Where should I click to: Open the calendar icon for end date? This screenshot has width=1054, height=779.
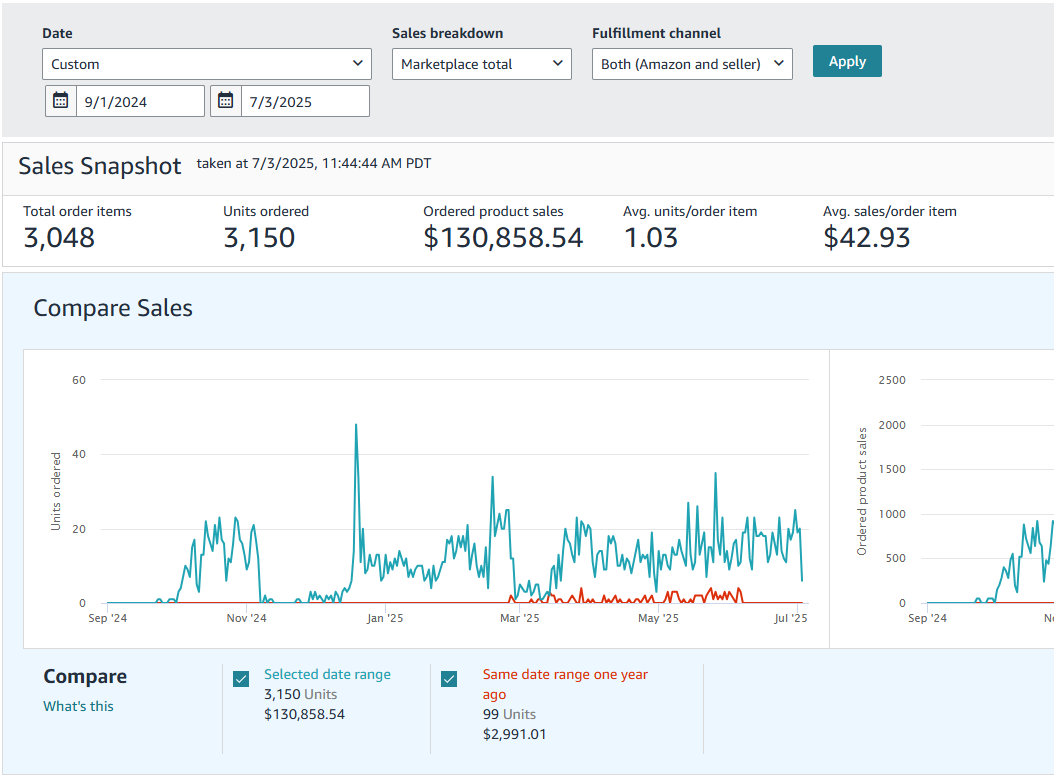pos(225,100)
